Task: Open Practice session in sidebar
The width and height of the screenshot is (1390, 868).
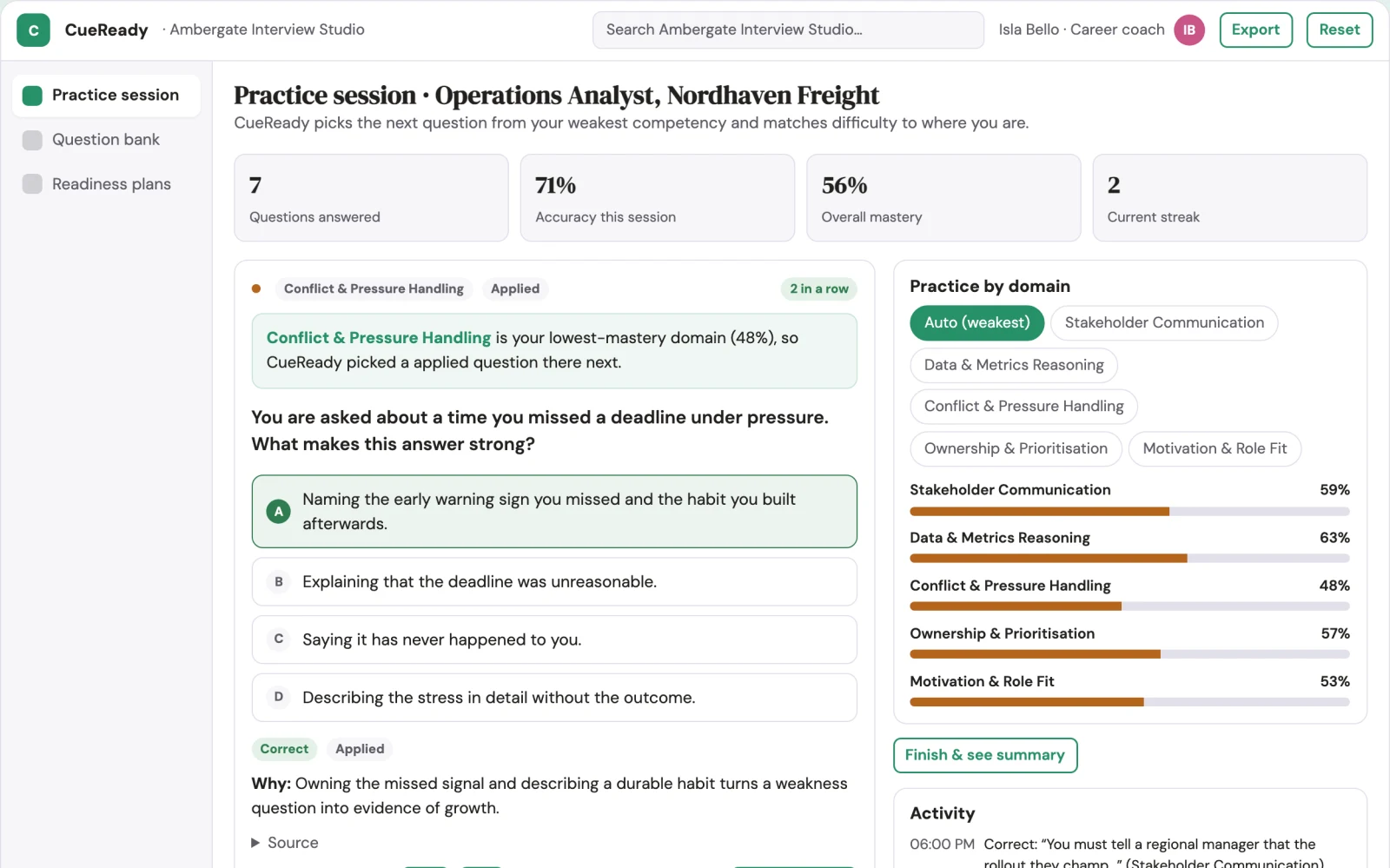Action: click(106, 96)
